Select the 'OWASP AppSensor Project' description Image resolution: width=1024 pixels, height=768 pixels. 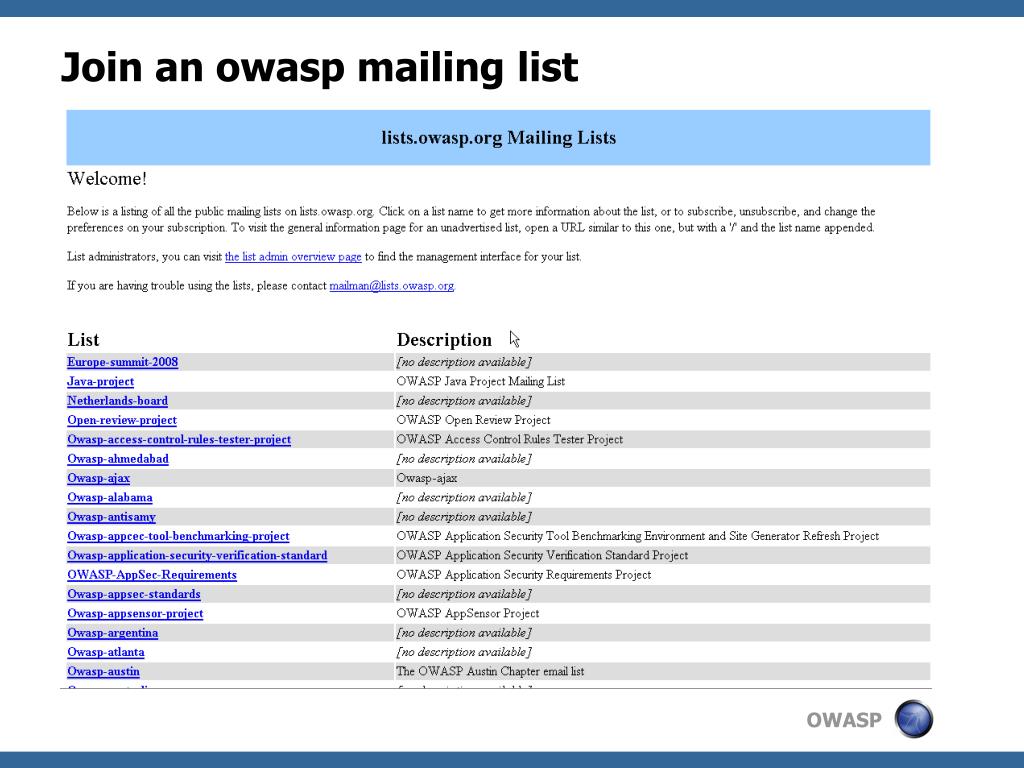point(468,614)
